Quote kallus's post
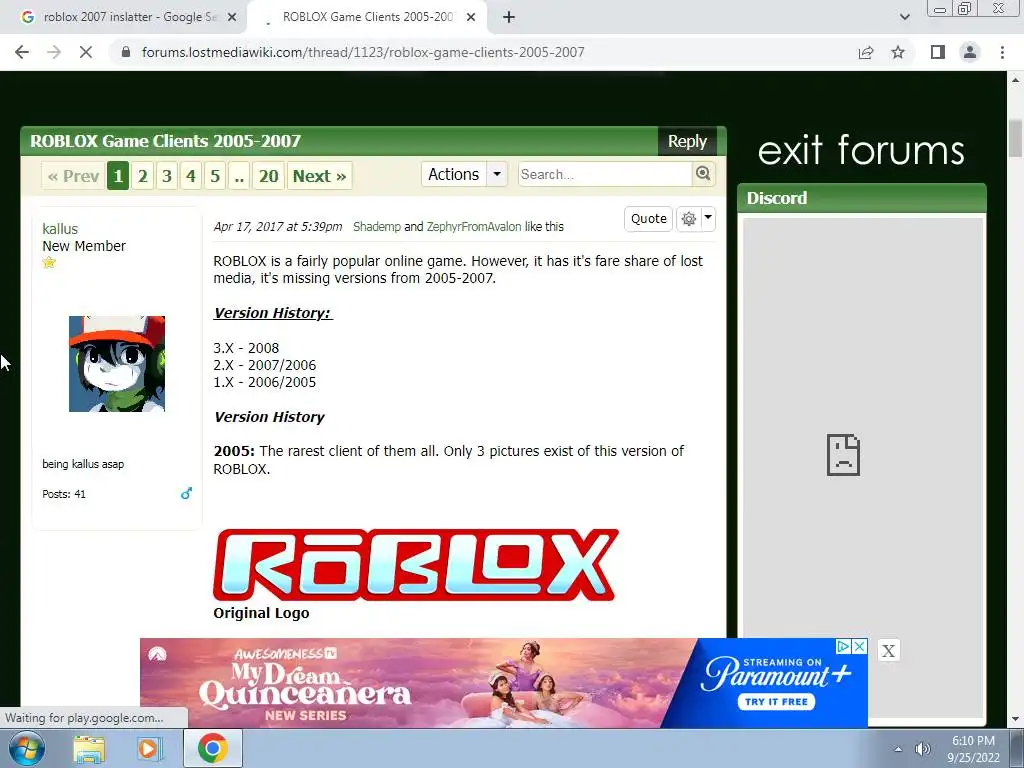 [x=648, y=219]
